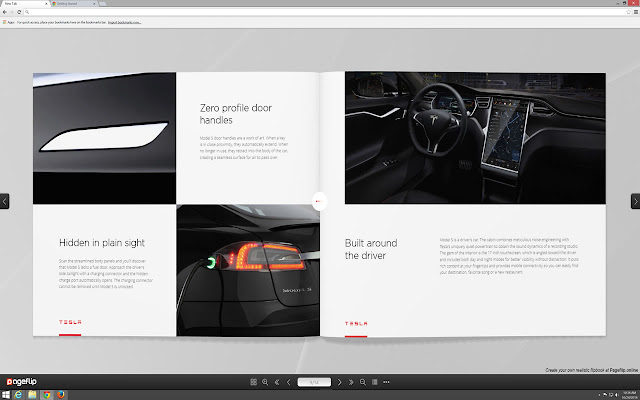The image size is (640, 400).
Task: Click the 'Import bookmarks now' link
Action: [x=124, y=22]
